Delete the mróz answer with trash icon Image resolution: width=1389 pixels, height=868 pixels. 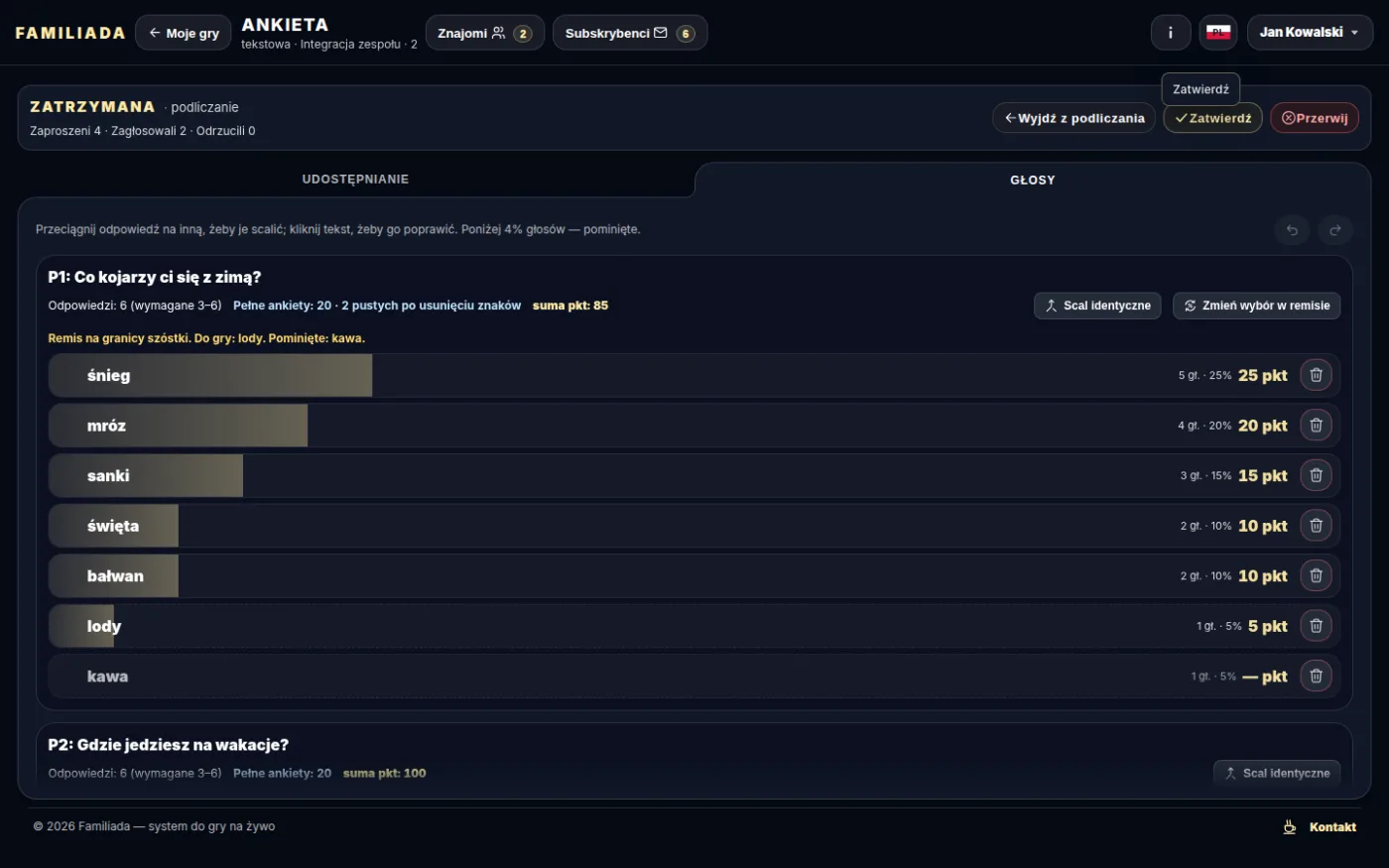click(x=1316, y=426)
